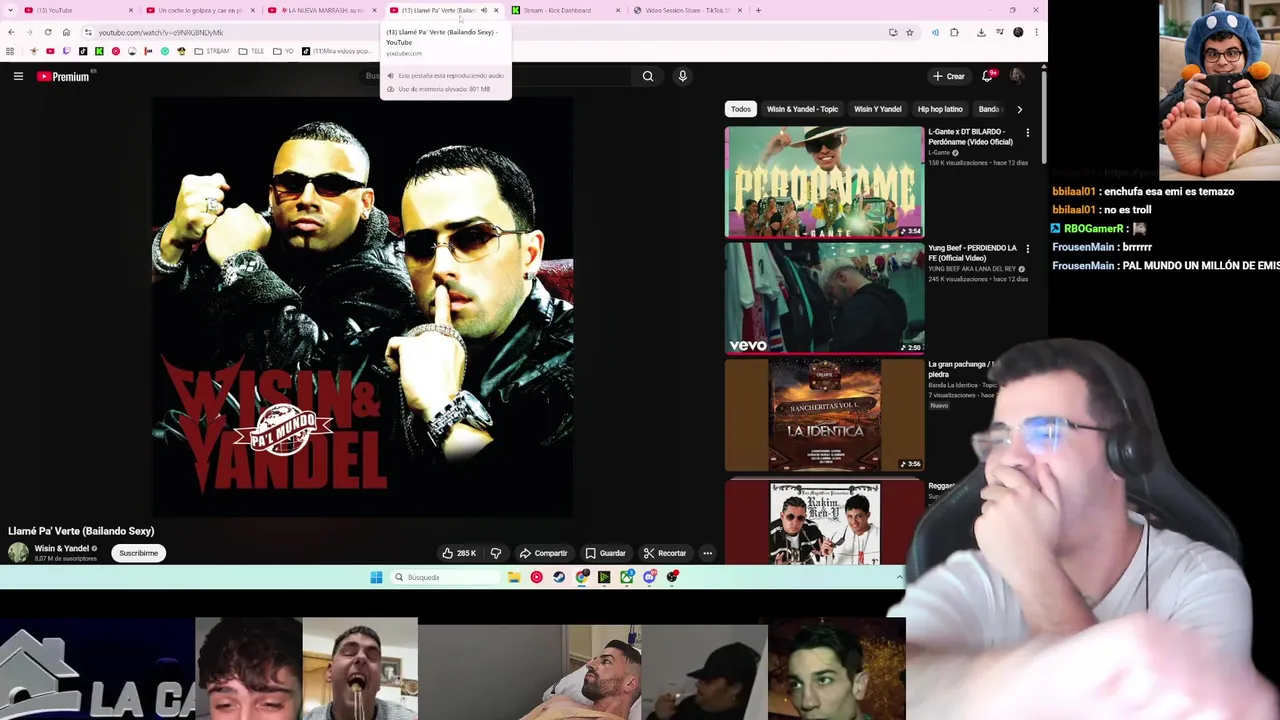Switch to Video Session Share TikTok tab
This screenshot has height=720, width=1280.
(688, 10)
